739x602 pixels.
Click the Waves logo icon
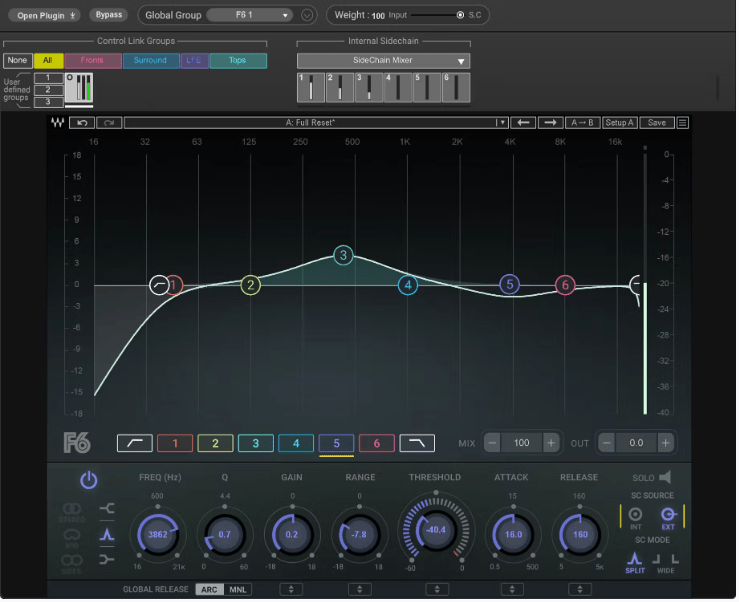[57, 123]
